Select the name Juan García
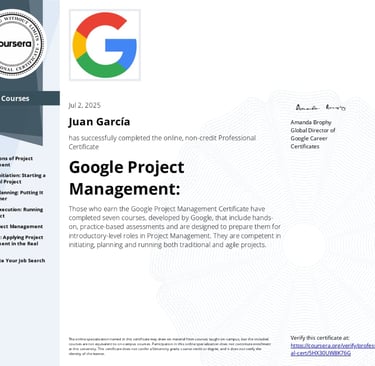Viewport: 375px width, 366px height. (x=99, y=122)
